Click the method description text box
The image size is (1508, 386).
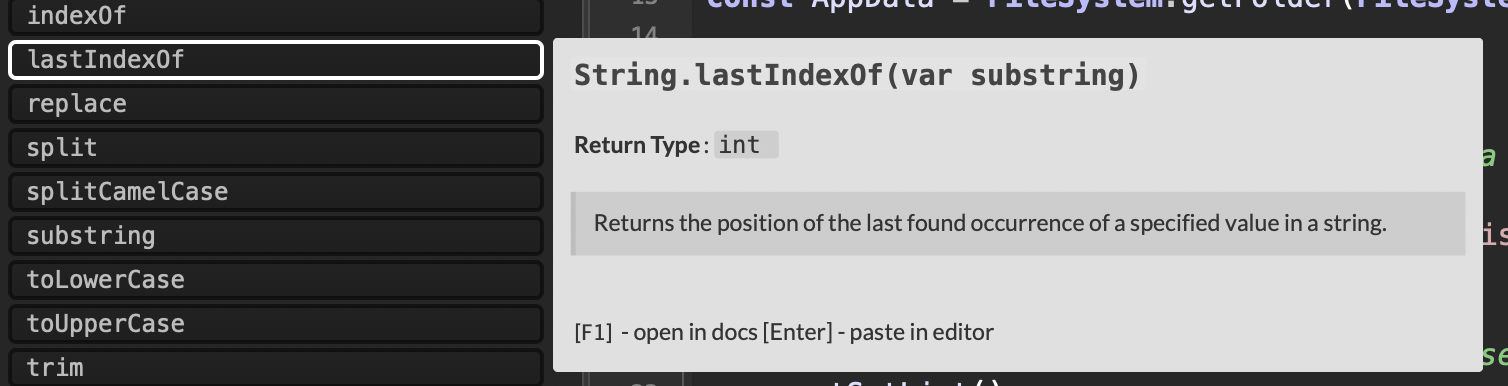pos(1018,223)
